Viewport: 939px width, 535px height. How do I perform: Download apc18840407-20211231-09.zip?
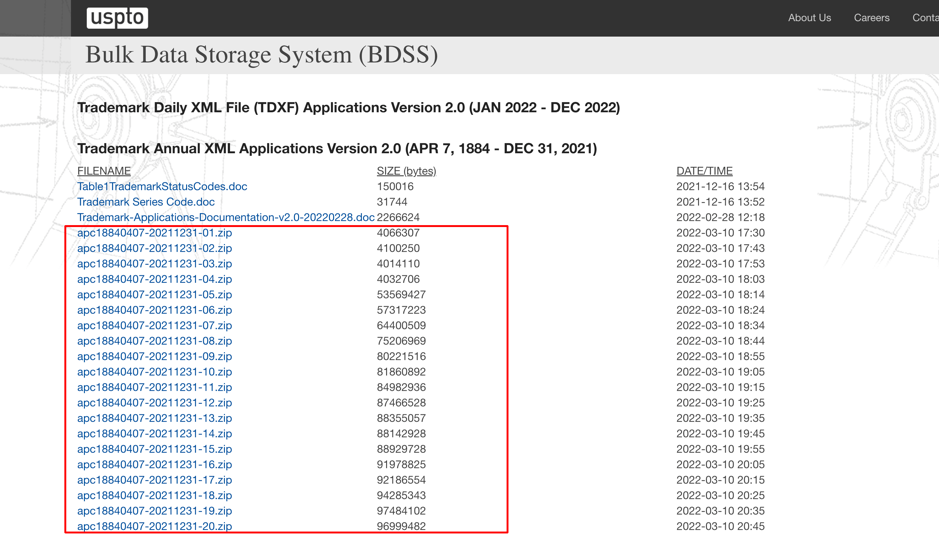155,356
